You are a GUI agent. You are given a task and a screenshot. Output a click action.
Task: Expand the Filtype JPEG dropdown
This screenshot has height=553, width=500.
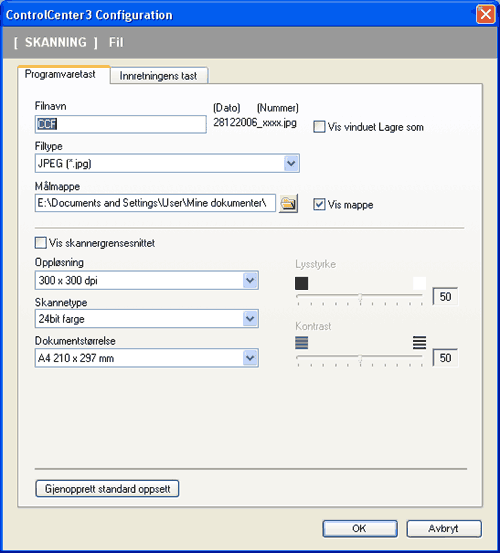point(291,163)
